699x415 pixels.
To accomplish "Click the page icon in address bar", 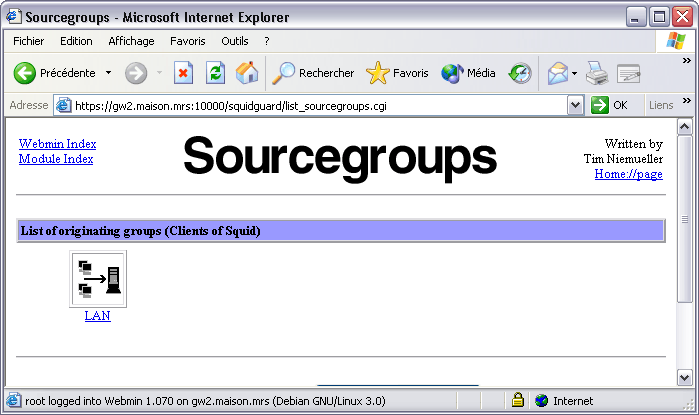I will 64,106.
